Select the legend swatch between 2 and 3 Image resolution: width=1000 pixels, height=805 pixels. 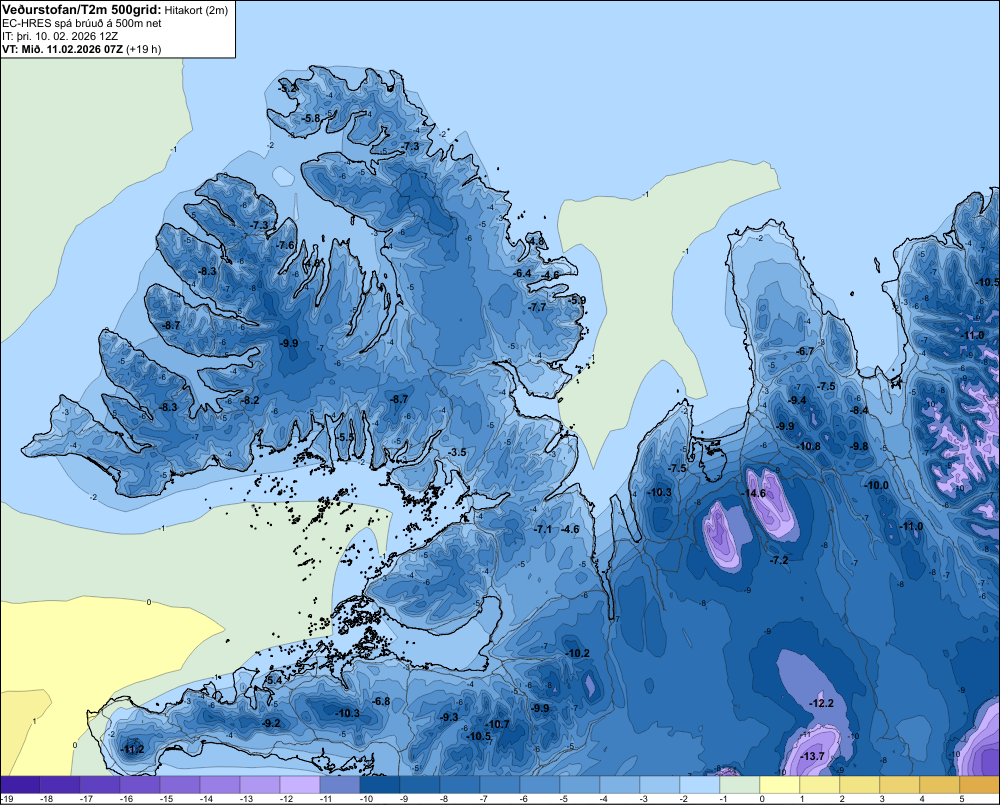pos(860,785)
